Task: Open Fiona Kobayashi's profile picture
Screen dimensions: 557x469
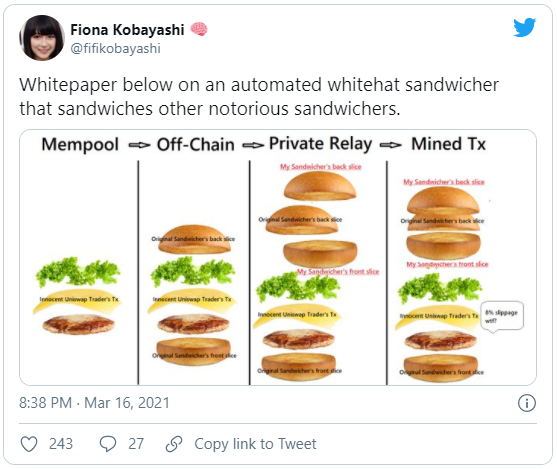Action: tap(42, 38)
